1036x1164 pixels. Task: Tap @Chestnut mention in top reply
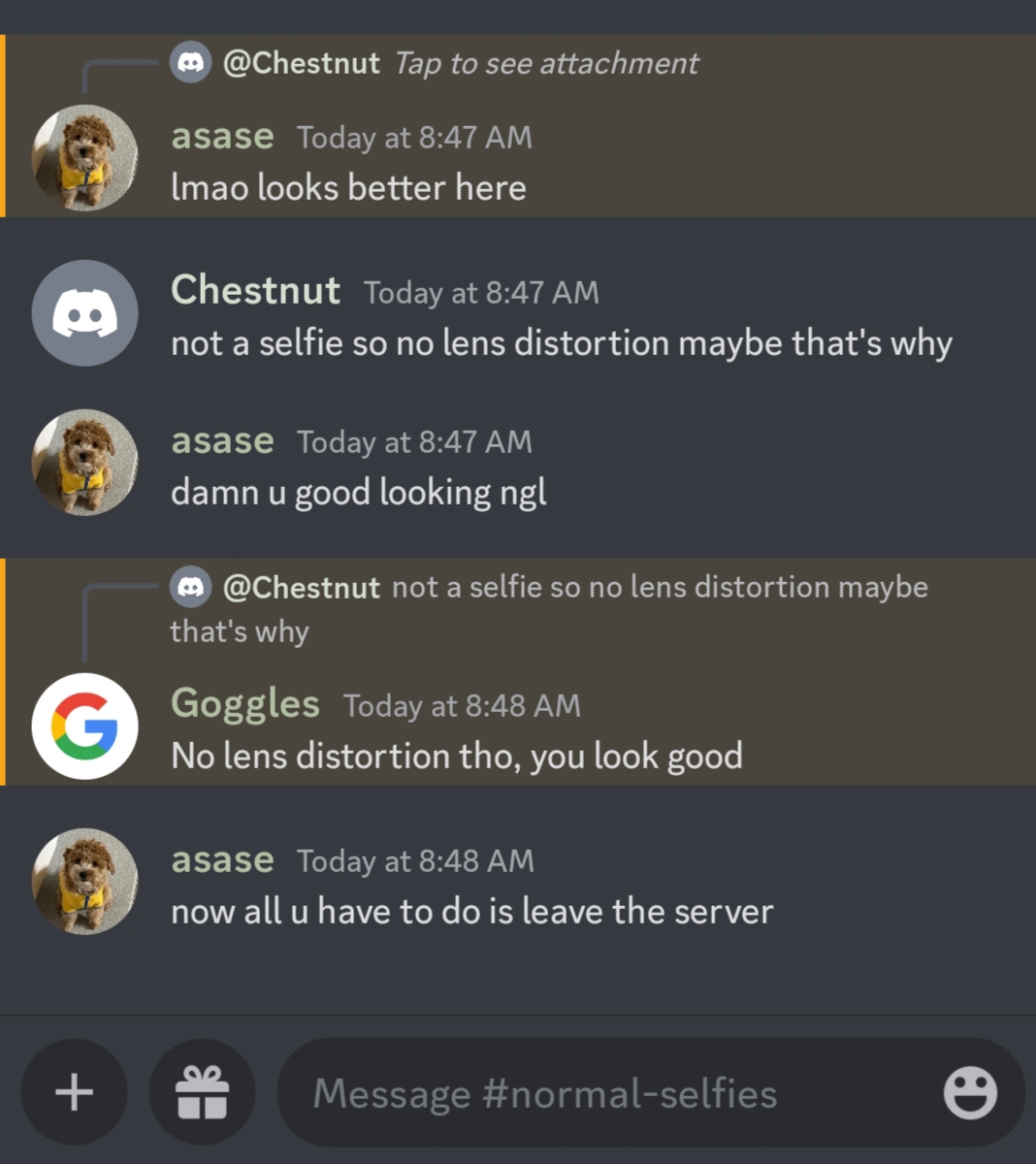(301, 63)
